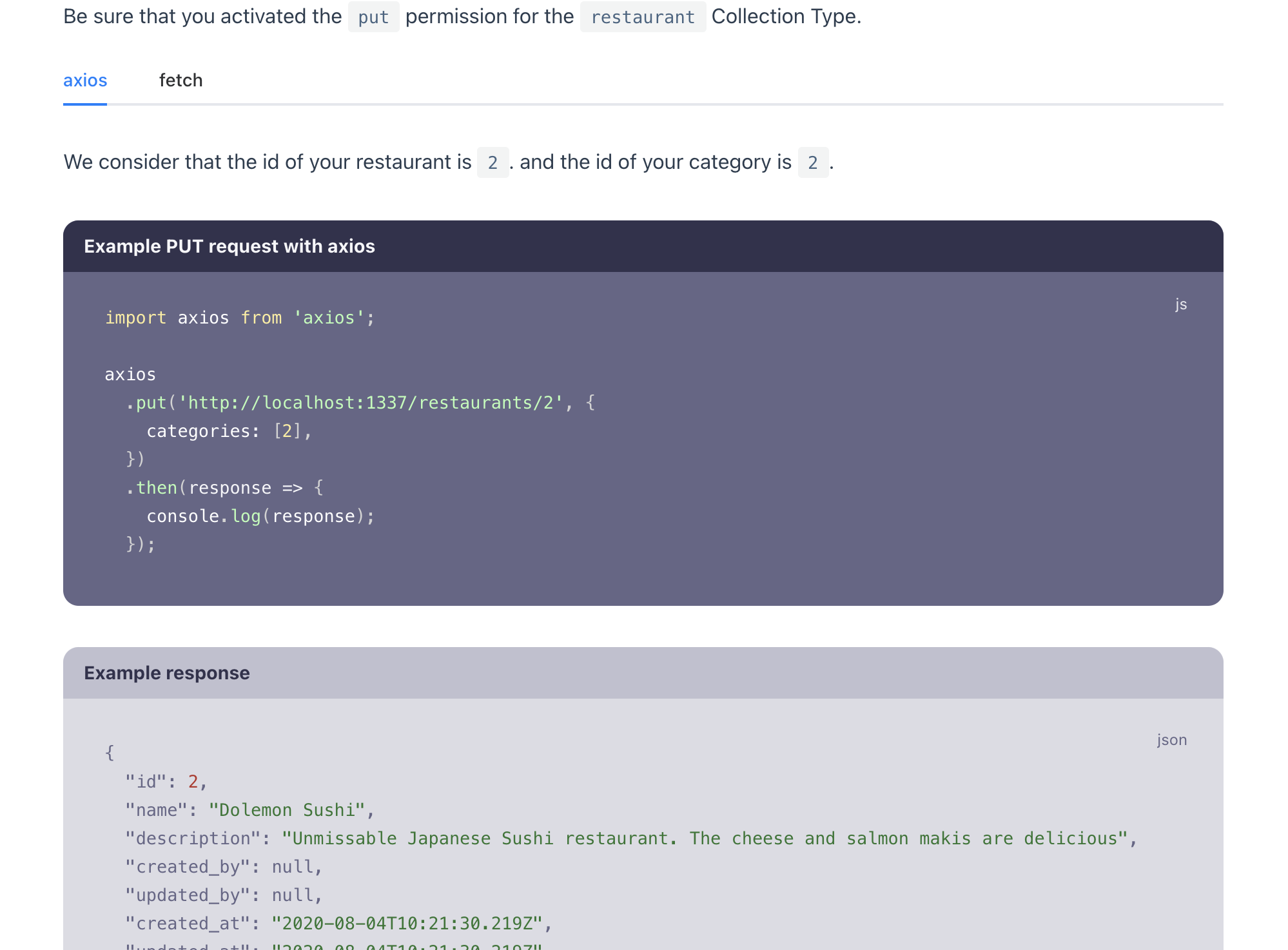Click the '.then(response => {' line
Viewport: 1288px width, 950px height.
224,488
